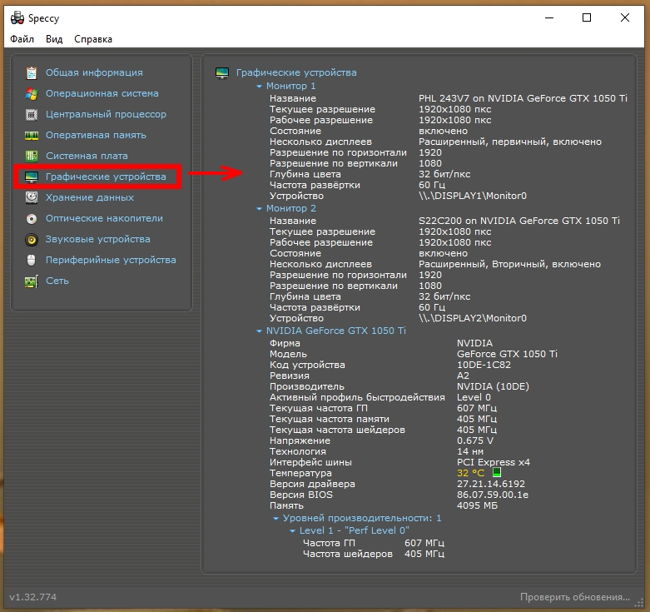The width and height of the screenshot is (650, 612).
Task: Click the Windows flag icon for Операционная система
Action: (32, 94)
